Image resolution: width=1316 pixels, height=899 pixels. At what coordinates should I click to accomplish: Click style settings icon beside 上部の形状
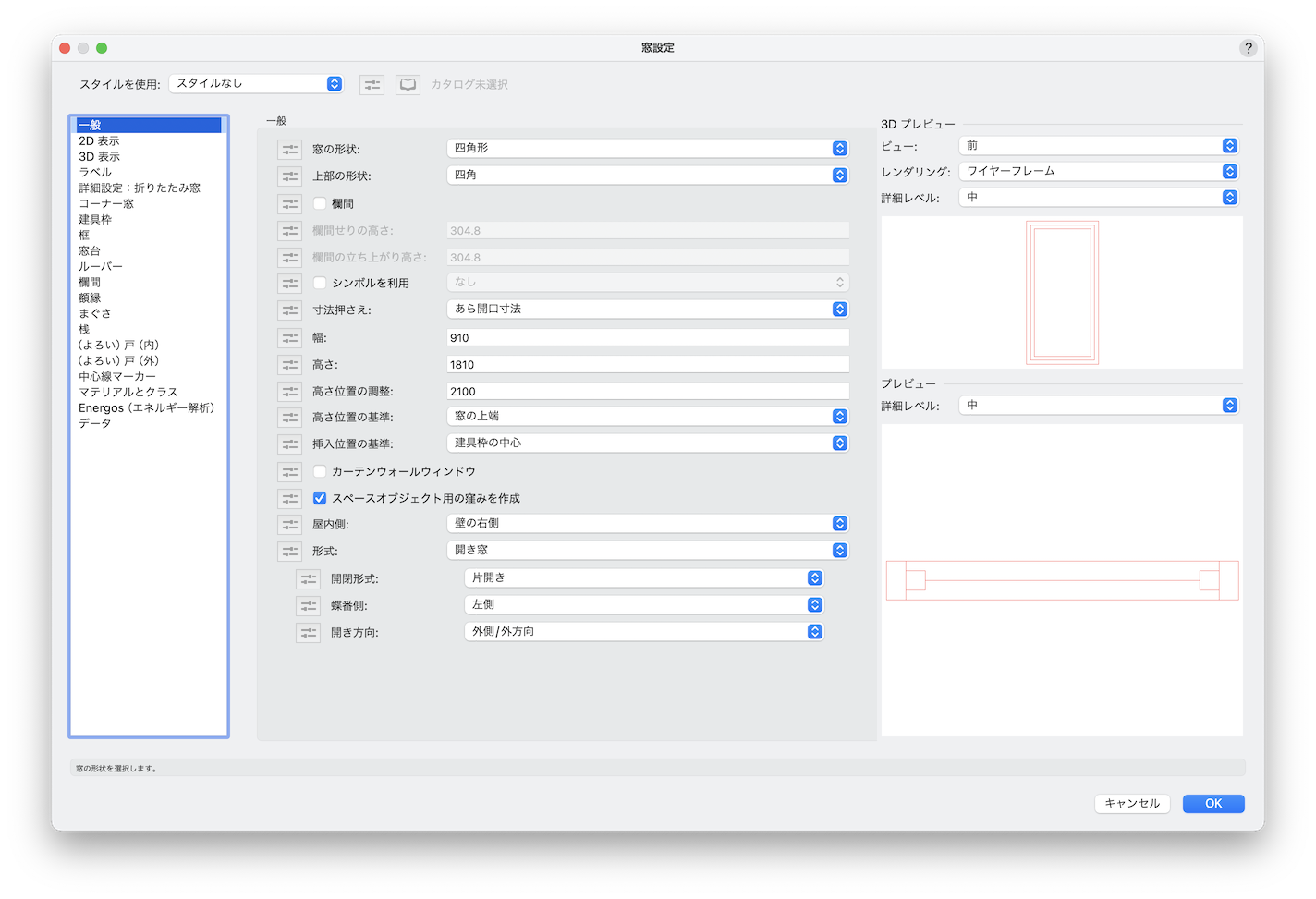(289, 176)
